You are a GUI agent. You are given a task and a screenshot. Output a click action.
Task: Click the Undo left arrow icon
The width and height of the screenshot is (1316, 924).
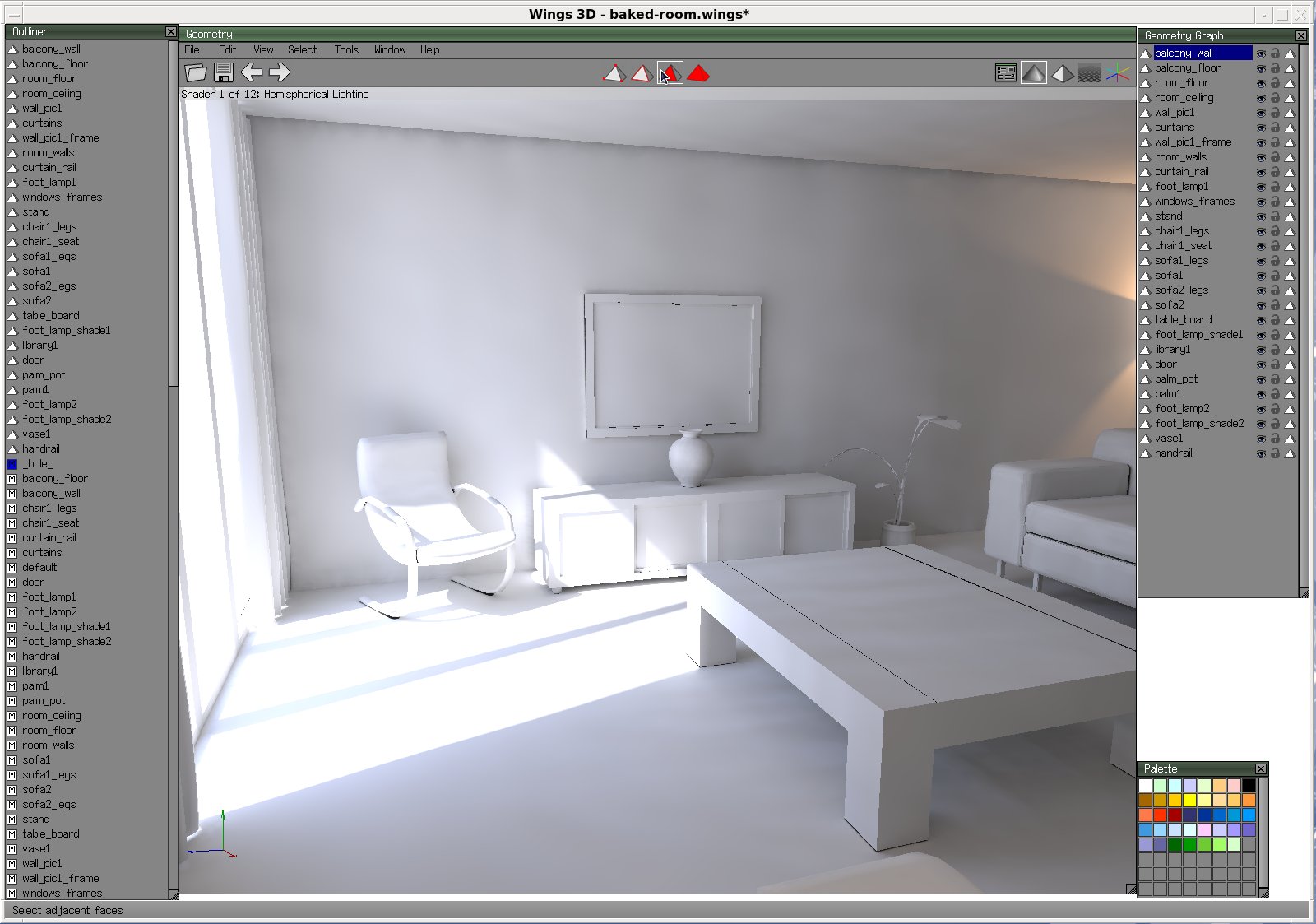(x=252, y=72)
